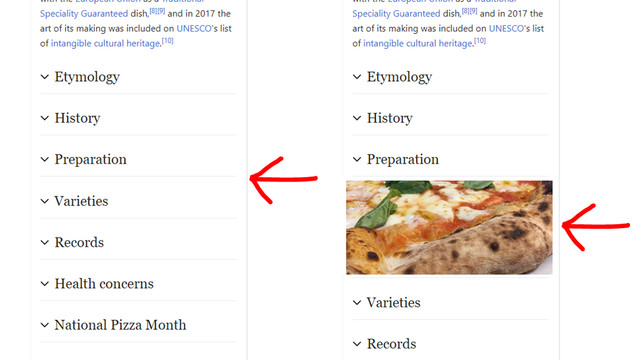640x360 pixels.
Task: Expand Varieties section in left panel
Action: (x=44, y=201)
